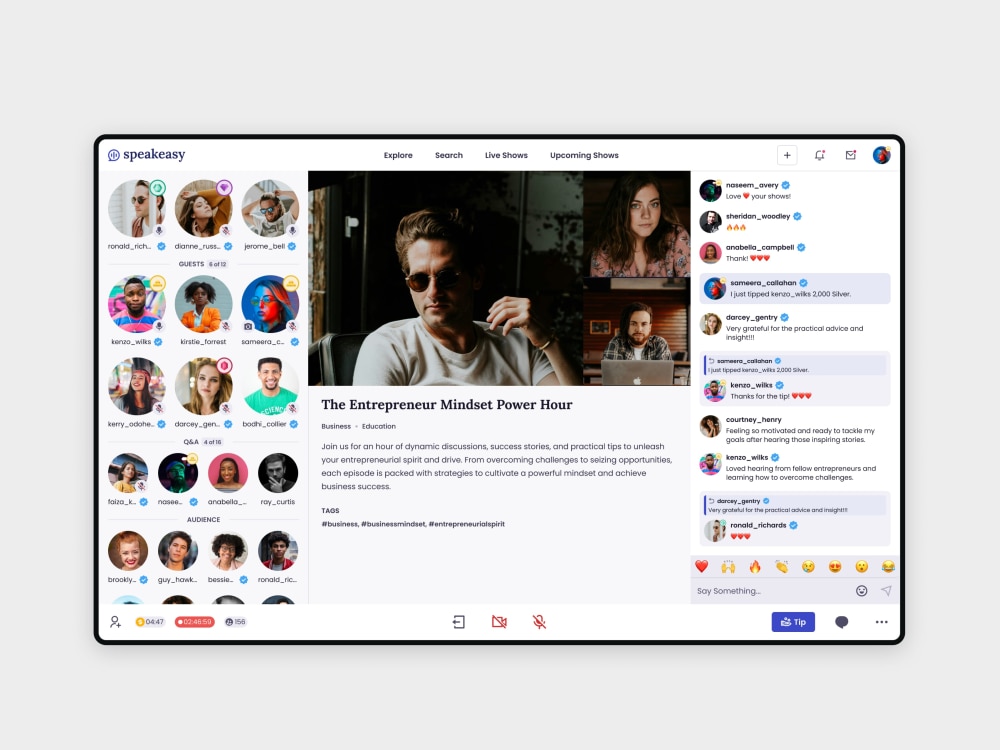
Task: Open the Explore menu item
Action: 398,155
